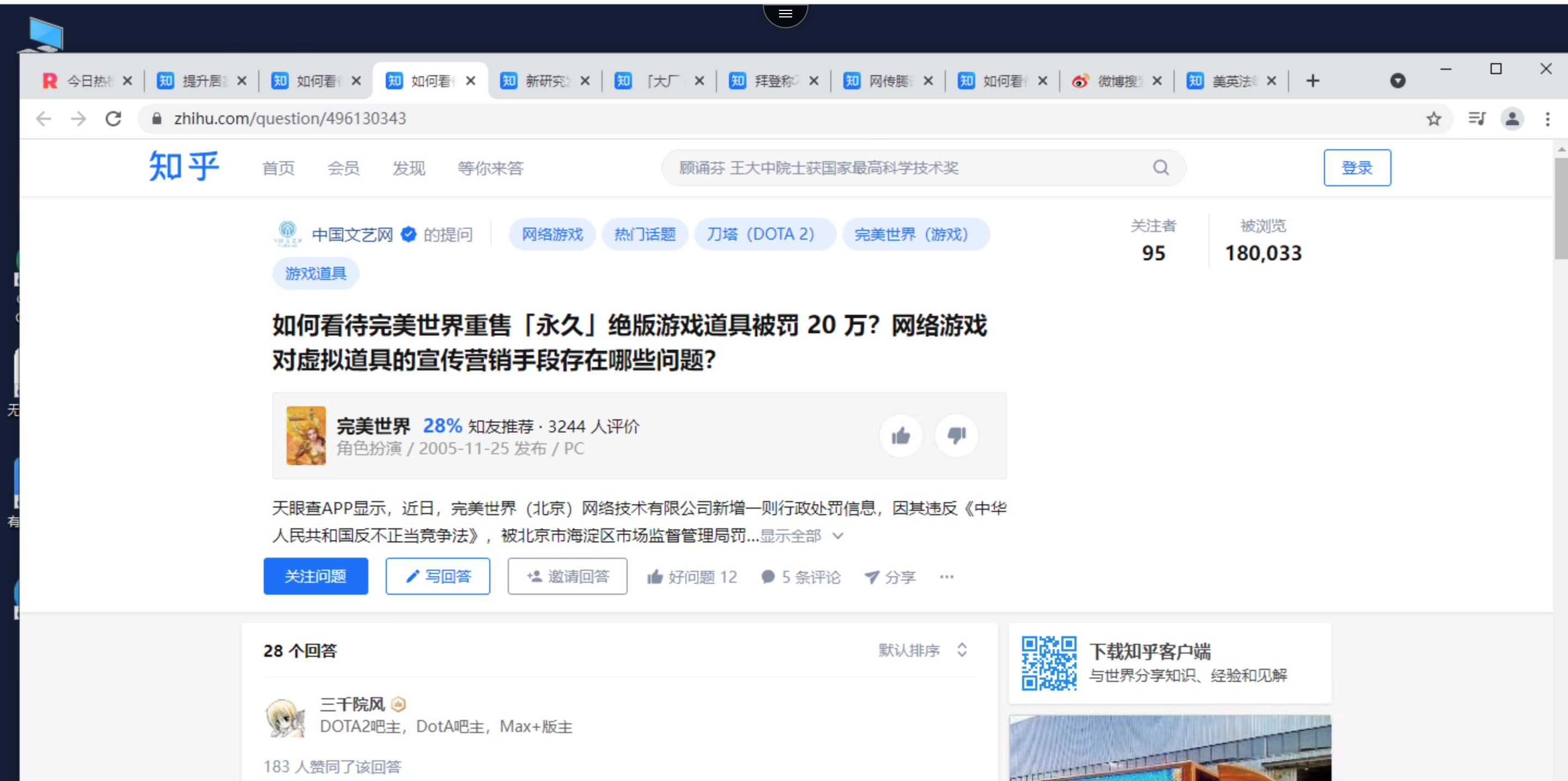This screenshot has height=781, width=1568.
Task: Open Chrome profile icon in toolbar
Action: point(1512,119)
